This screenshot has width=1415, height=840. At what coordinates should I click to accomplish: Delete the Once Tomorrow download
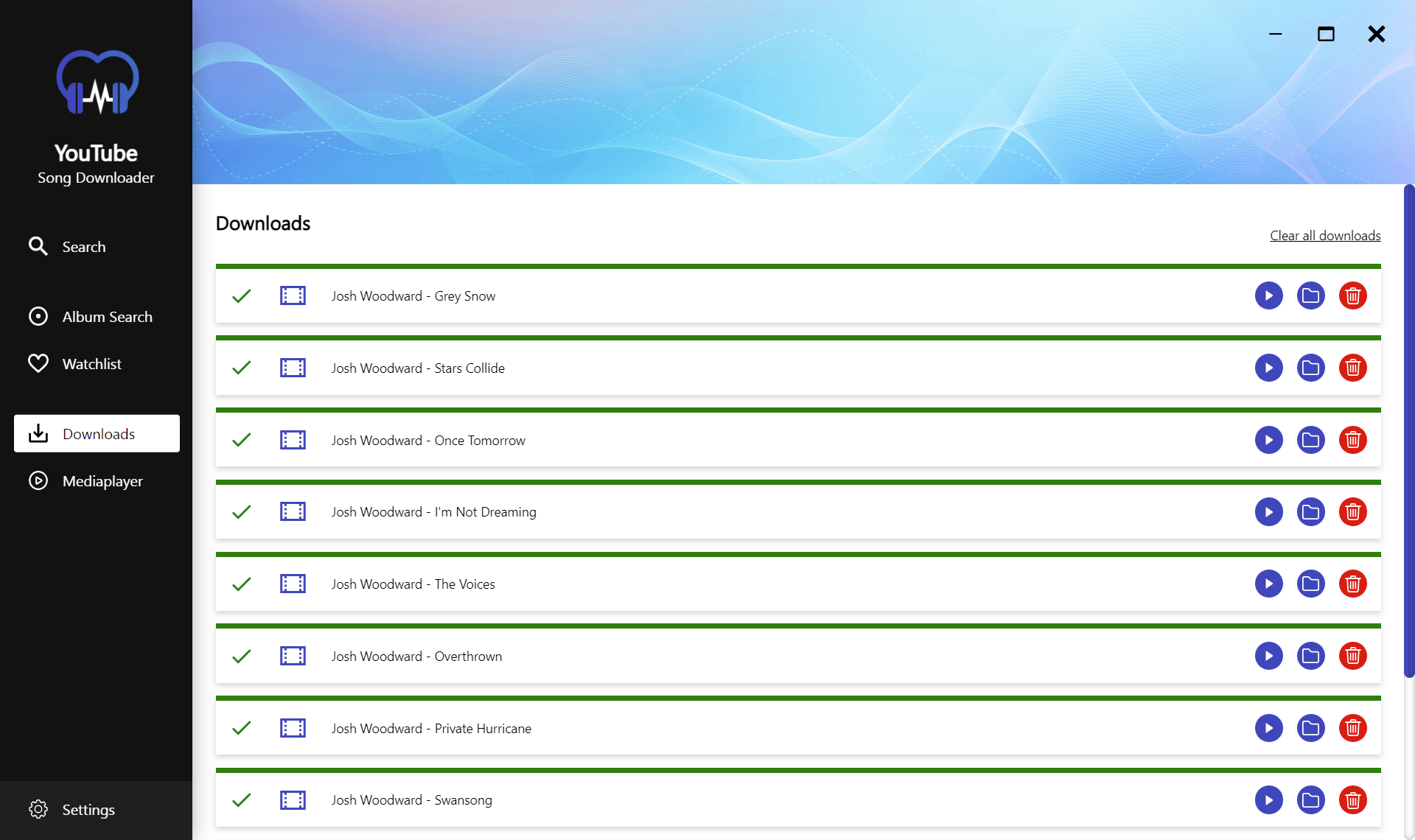1352,440
